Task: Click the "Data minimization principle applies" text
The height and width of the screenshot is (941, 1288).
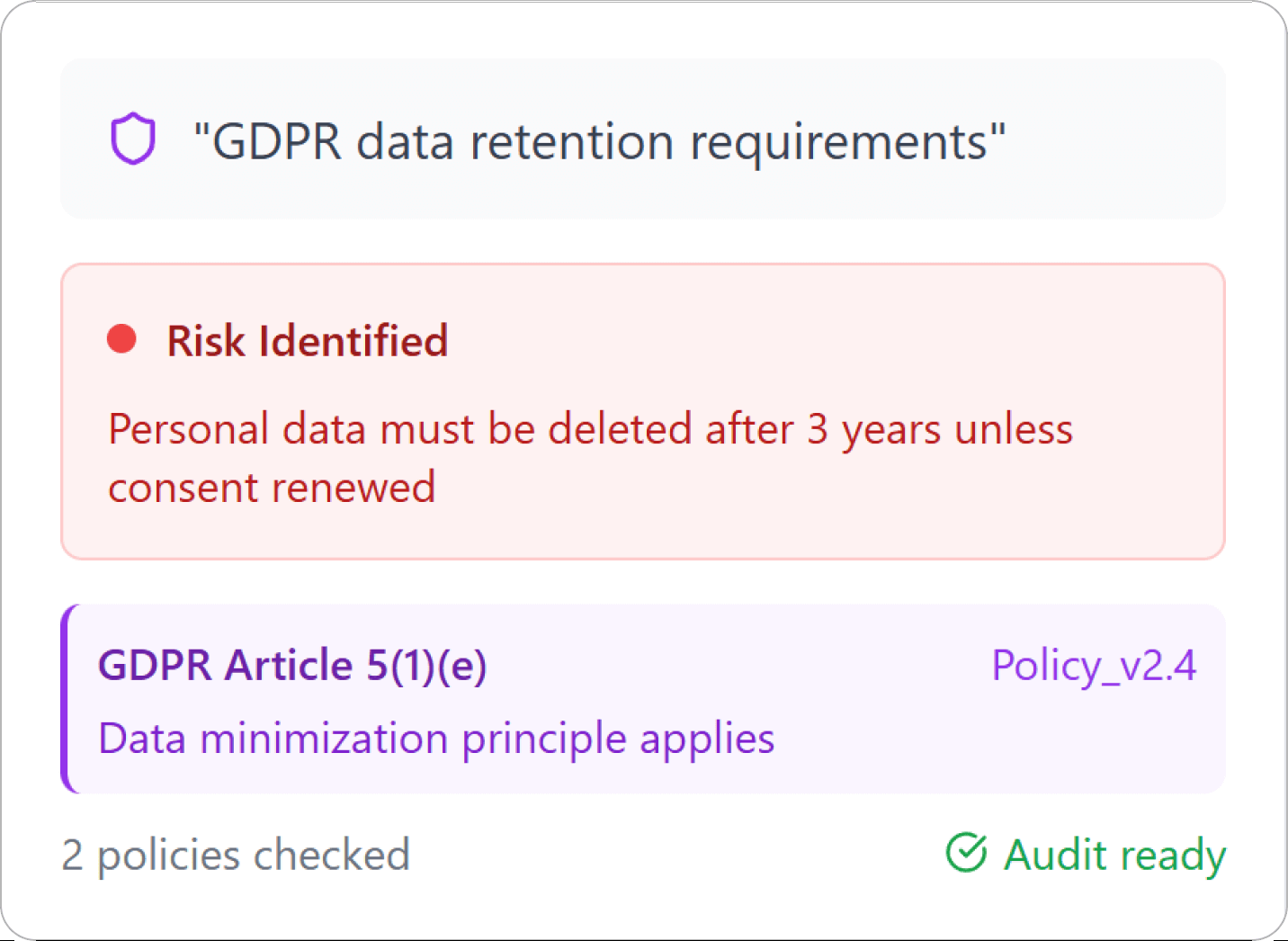Action: (x=436, y=739)
